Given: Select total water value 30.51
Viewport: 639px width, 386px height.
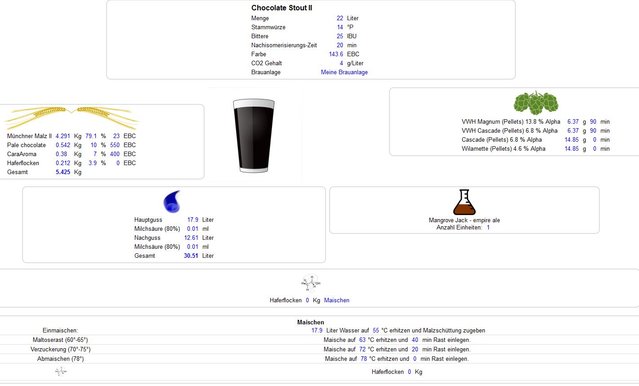Looking at the screenshot, I should click(x=191, y=256).
